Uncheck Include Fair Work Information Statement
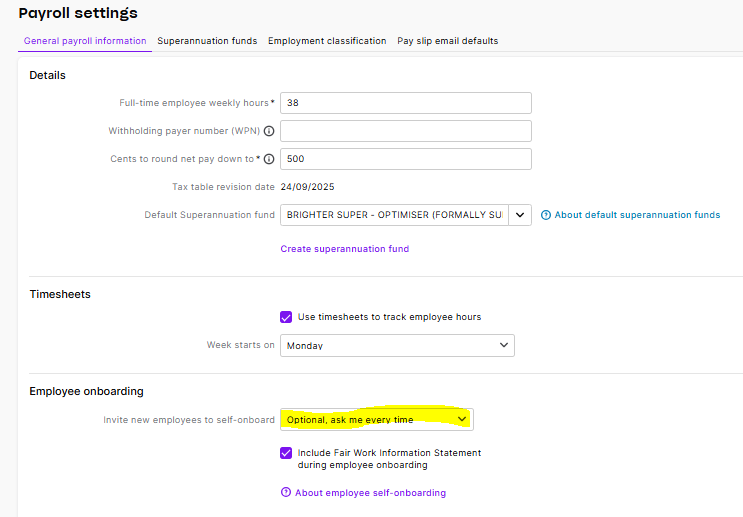 (287, 453)
